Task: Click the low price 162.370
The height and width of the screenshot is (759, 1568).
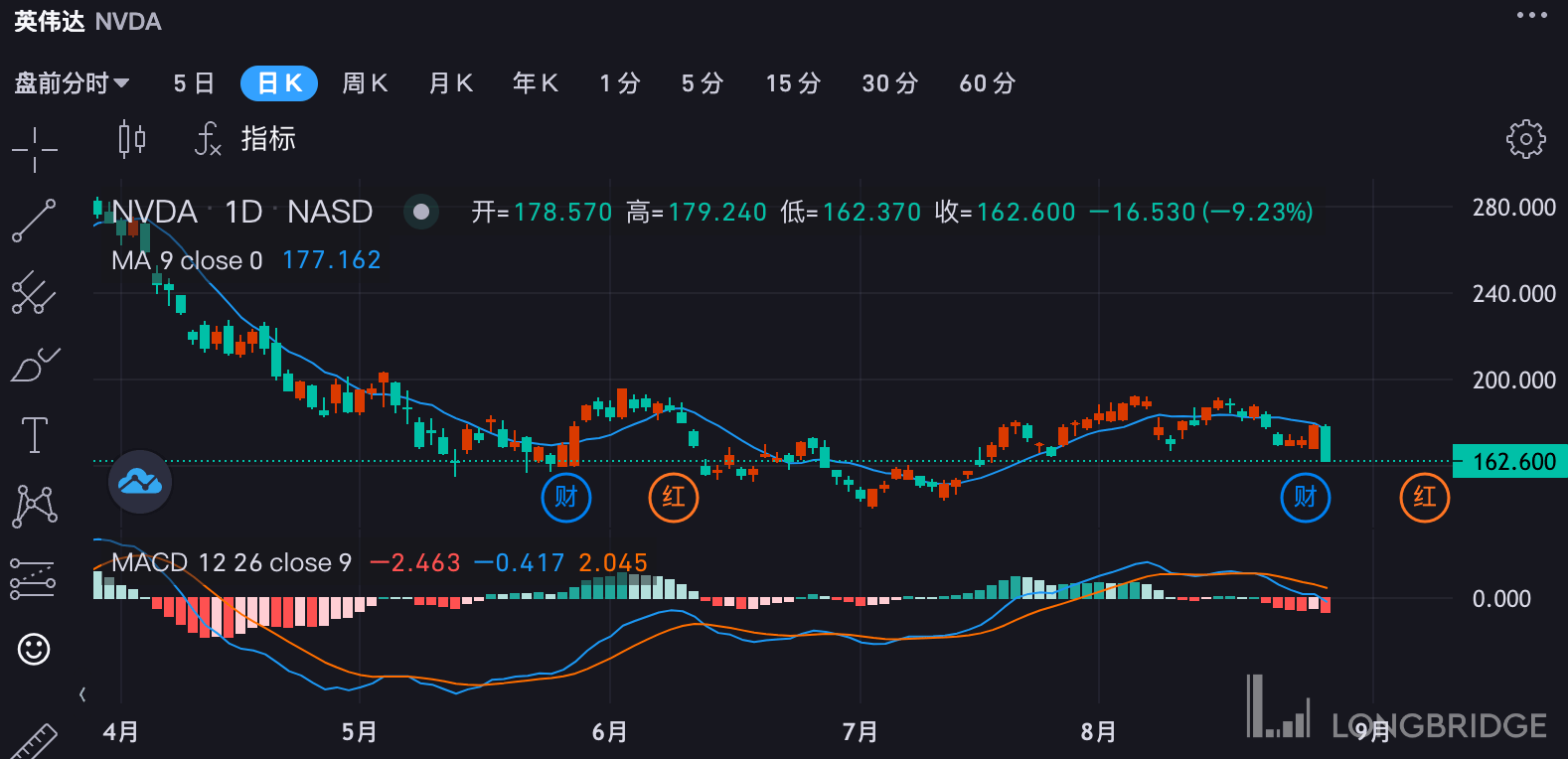Action: point(872,213)
